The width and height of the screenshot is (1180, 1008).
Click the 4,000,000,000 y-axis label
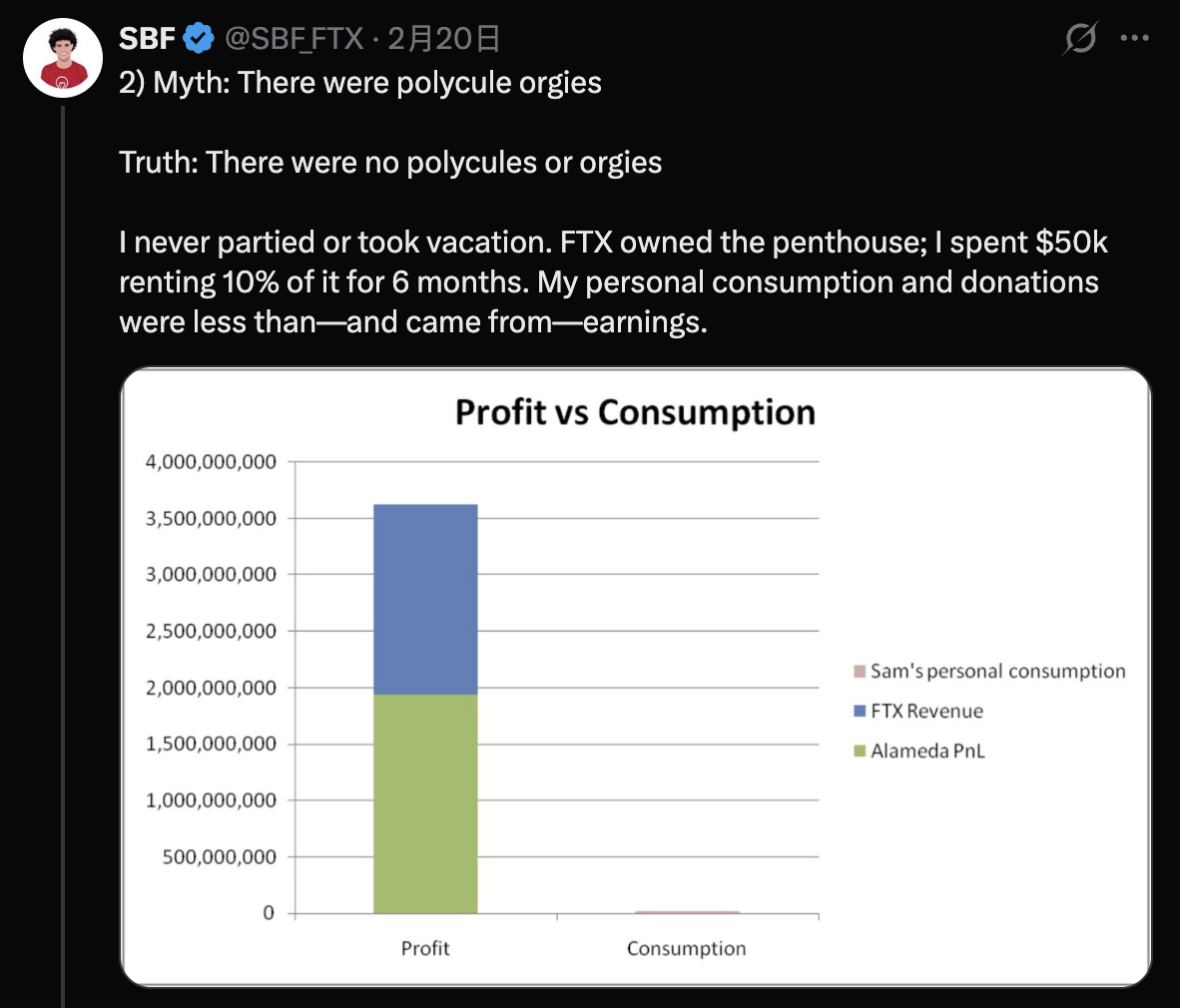tap(211, 462)
